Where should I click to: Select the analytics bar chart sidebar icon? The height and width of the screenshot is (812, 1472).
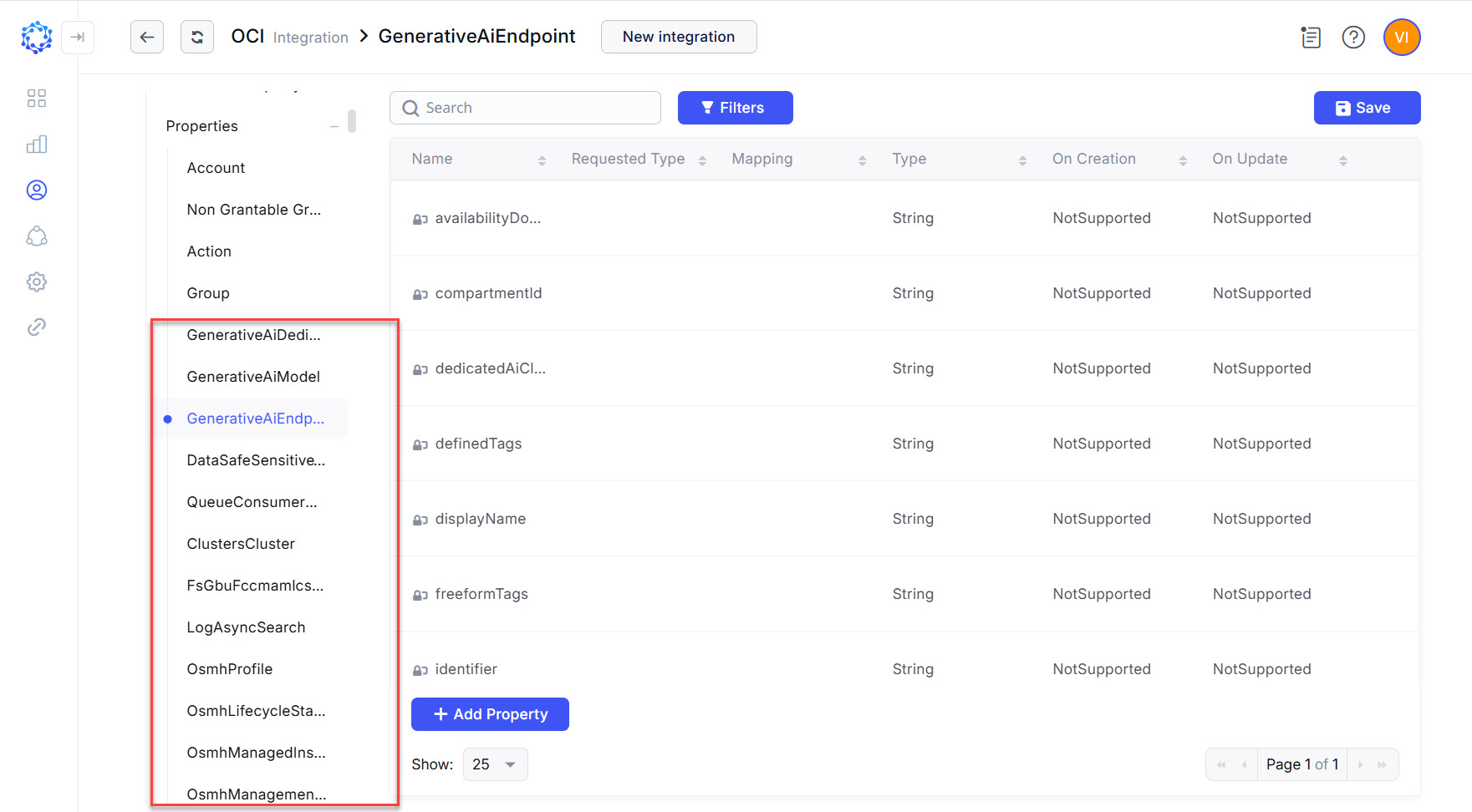(36, 144)
